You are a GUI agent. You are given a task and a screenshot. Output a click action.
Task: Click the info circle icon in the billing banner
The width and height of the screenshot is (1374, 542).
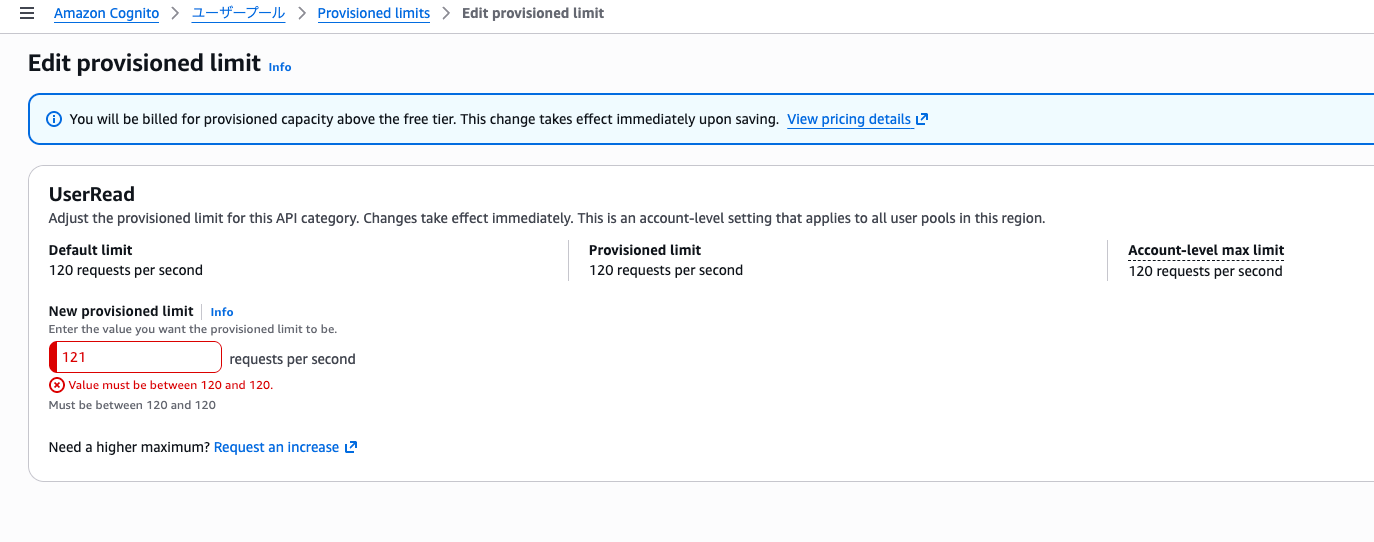point(55,119)
